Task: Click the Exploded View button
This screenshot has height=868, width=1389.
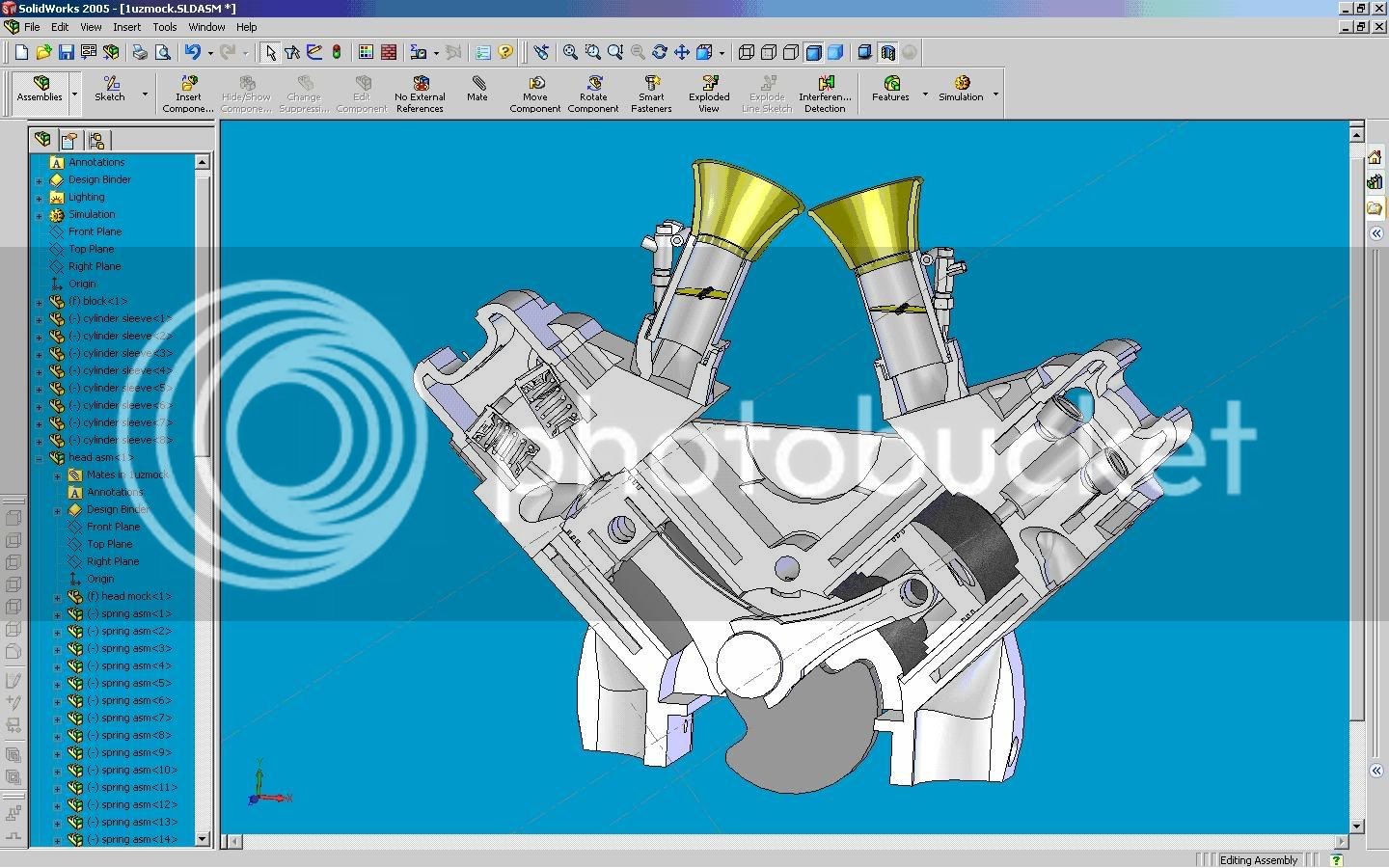Action: [709, 95]
